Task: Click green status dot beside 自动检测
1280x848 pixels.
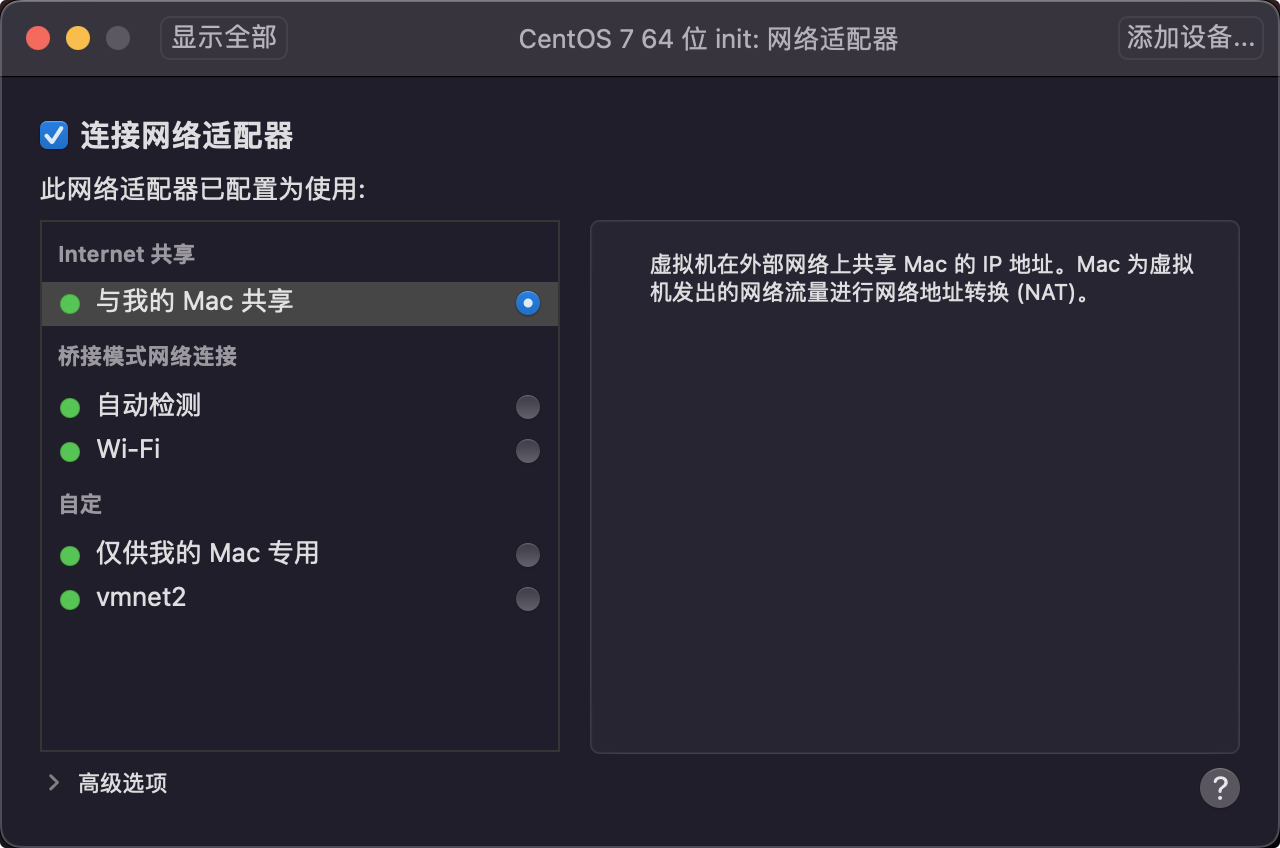Action: tap(70, 408)
